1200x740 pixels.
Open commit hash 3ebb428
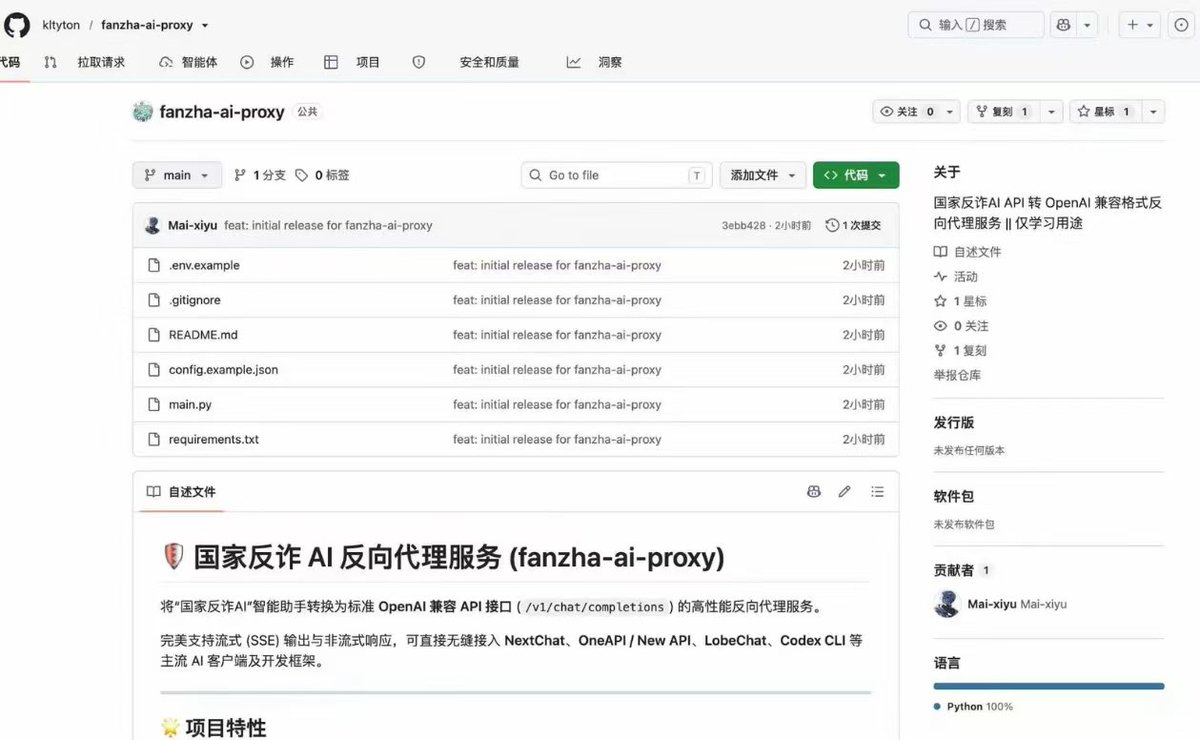click(744, 226)
